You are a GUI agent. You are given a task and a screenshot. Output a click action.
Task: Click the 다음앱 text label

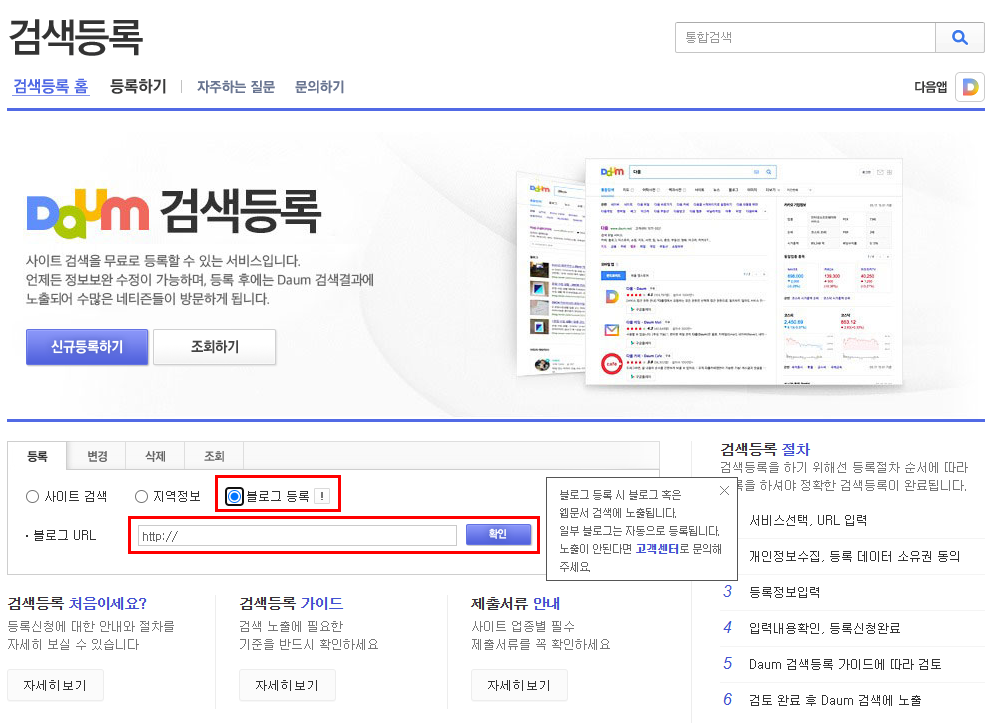[930, 87]
